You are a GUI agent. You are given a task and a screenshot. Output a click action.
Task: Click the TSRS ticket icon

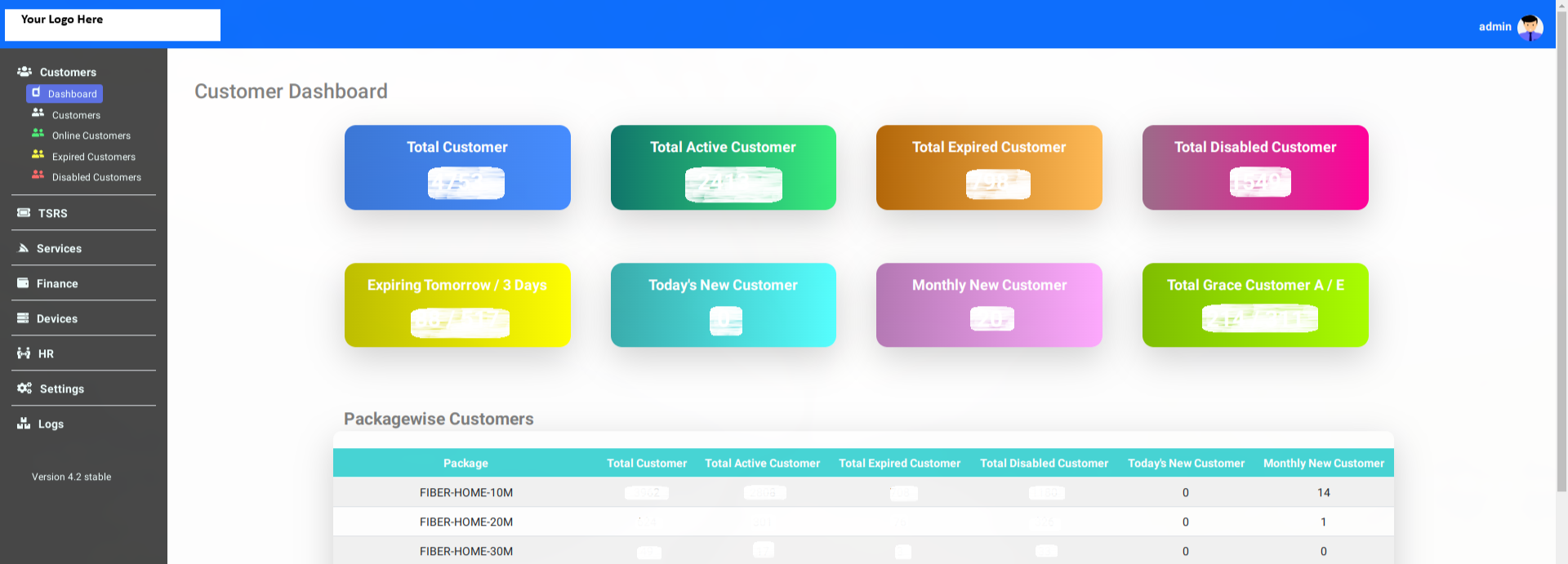[24, 213]
